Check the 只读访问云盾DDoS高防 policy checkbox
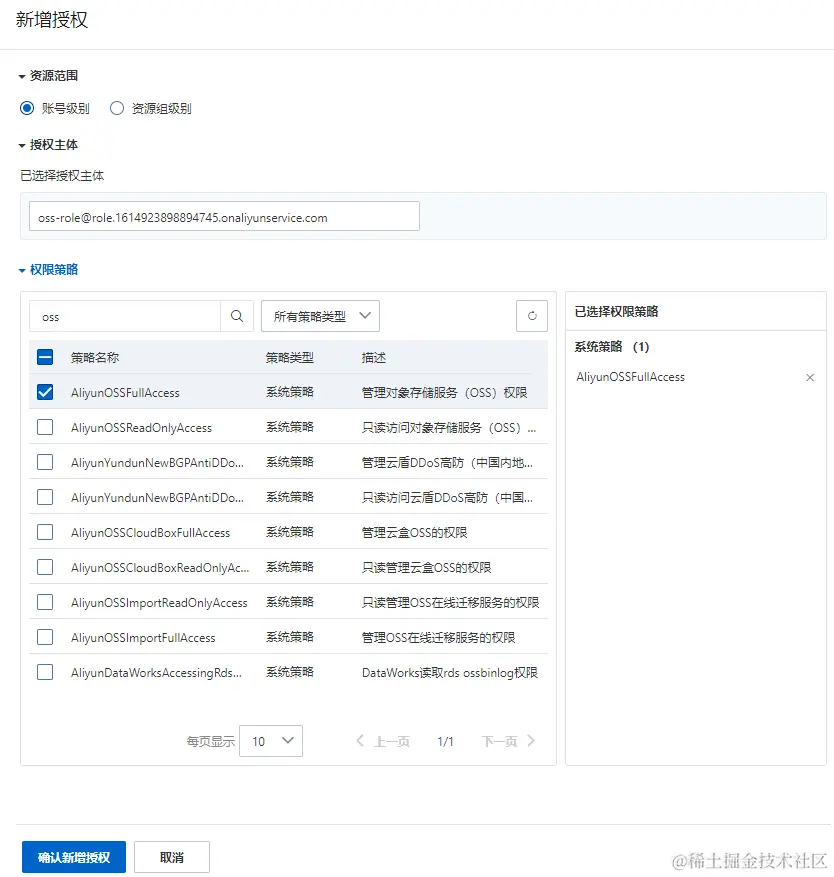This screenshot has height=877, width=834. tap(45, 497)
